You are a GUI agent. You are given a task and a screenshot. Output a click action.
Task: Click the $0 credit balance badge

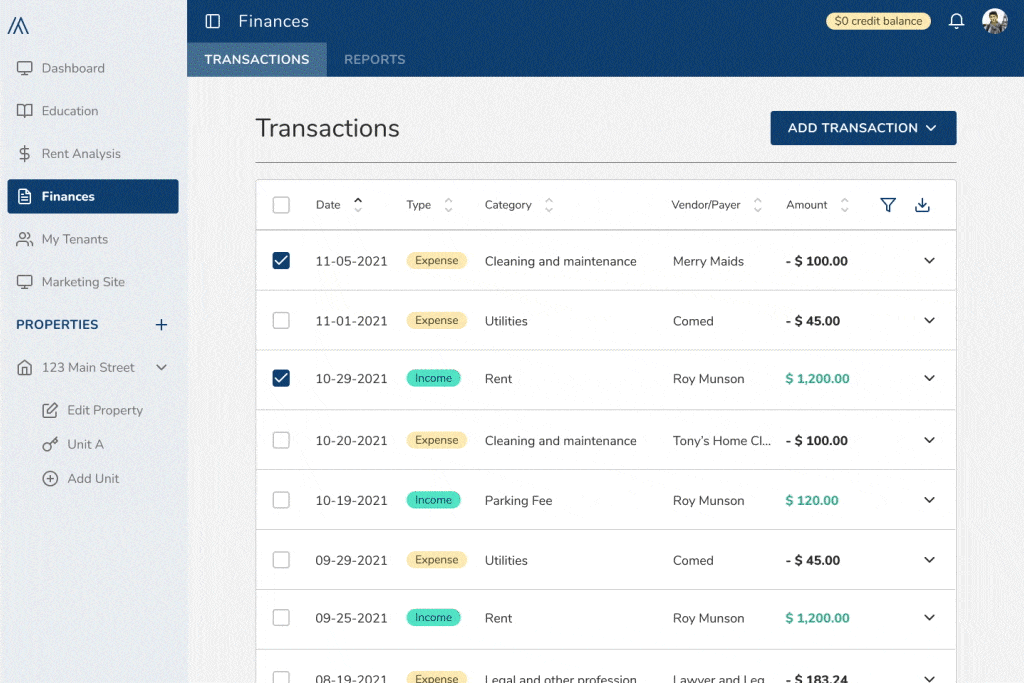(x=878, y=21)
